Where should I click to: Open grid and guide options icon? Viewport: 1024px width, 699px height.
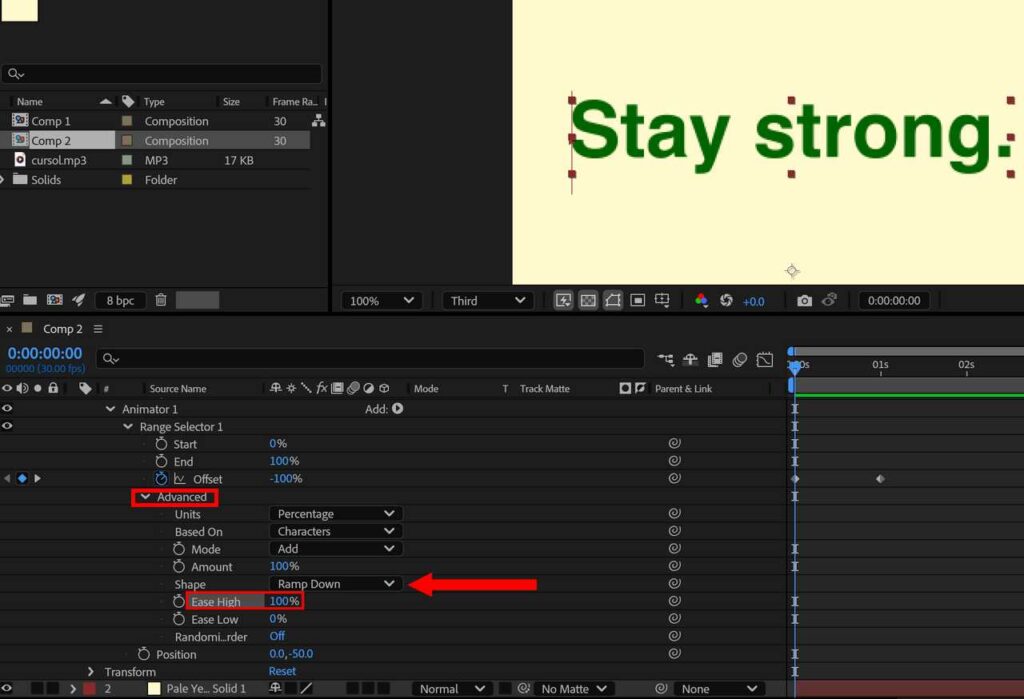662,301
